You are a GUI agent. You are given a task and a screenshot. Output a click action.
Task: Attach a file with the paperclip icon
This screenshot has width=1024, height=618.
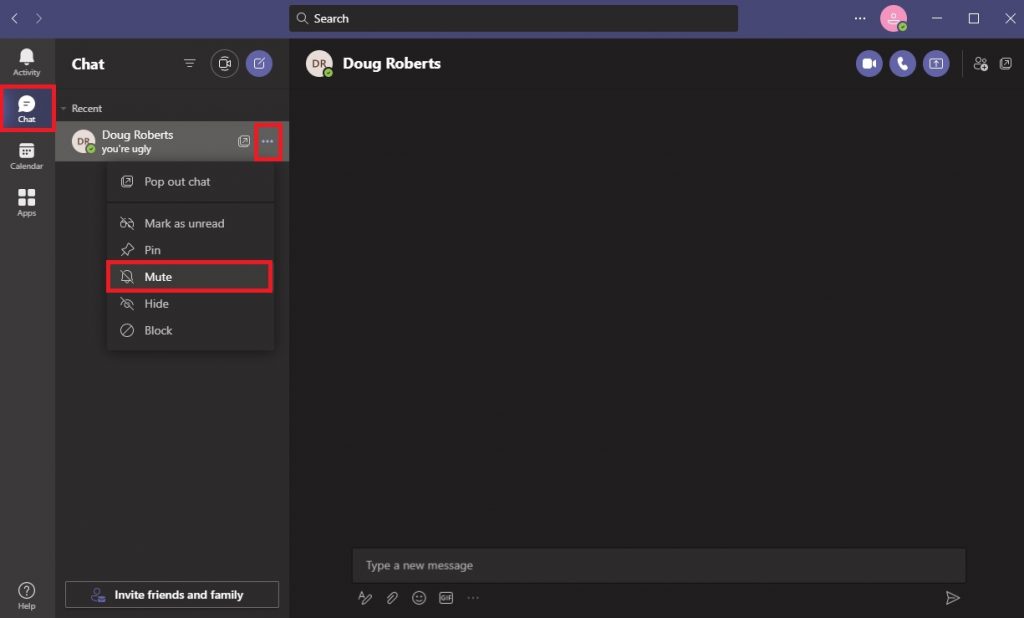(392, 598)
